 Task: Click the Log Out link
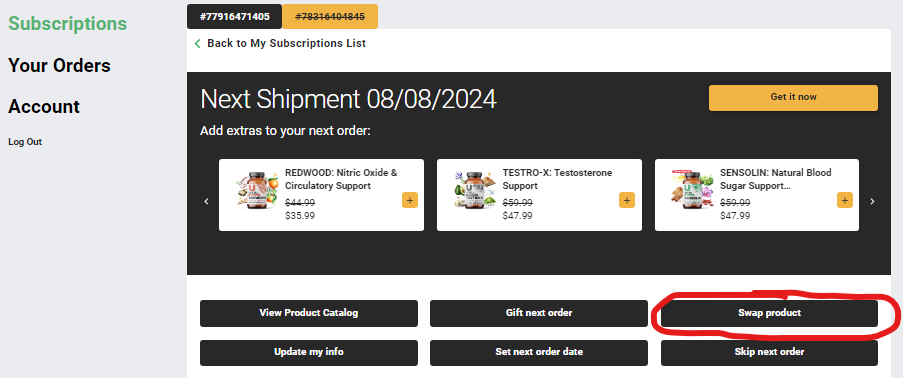point(25,142)
